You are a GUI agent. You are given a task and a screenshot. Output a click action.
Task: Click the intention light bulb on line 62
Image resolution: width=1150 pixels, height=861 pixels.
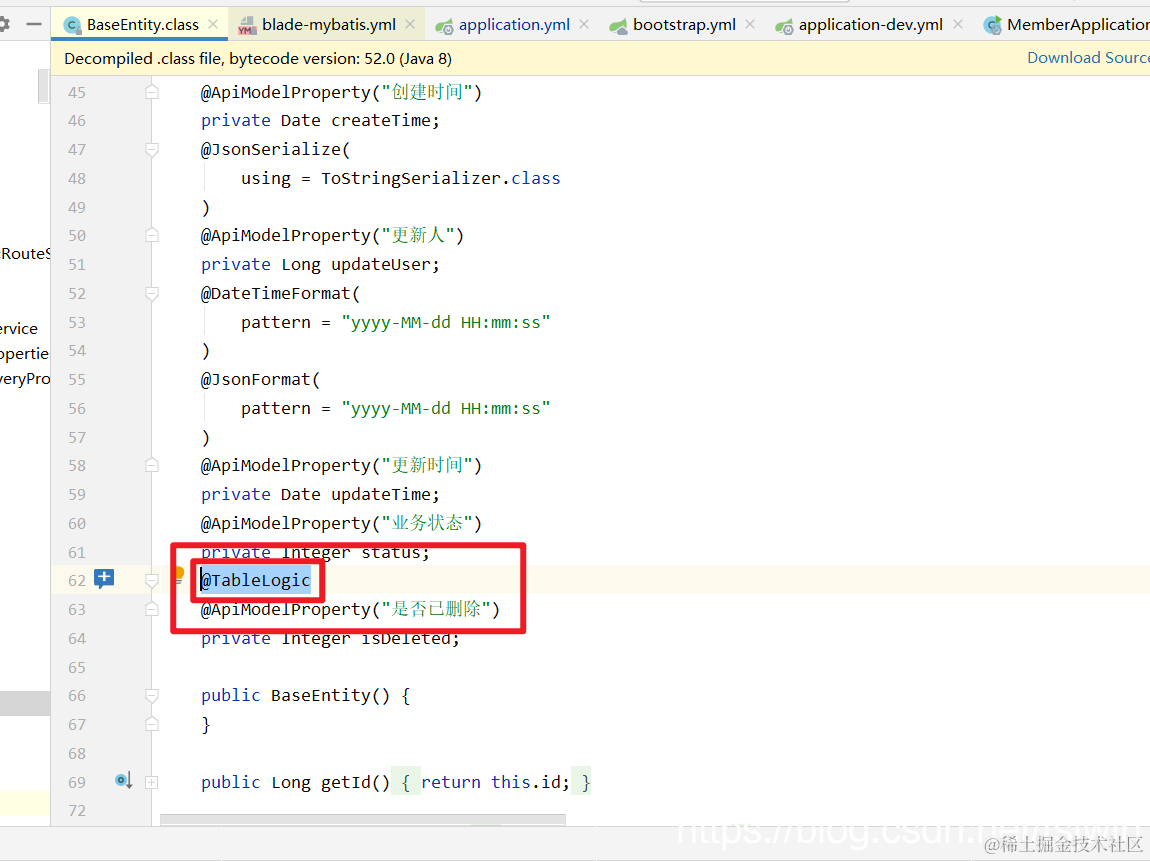(179, 575)
